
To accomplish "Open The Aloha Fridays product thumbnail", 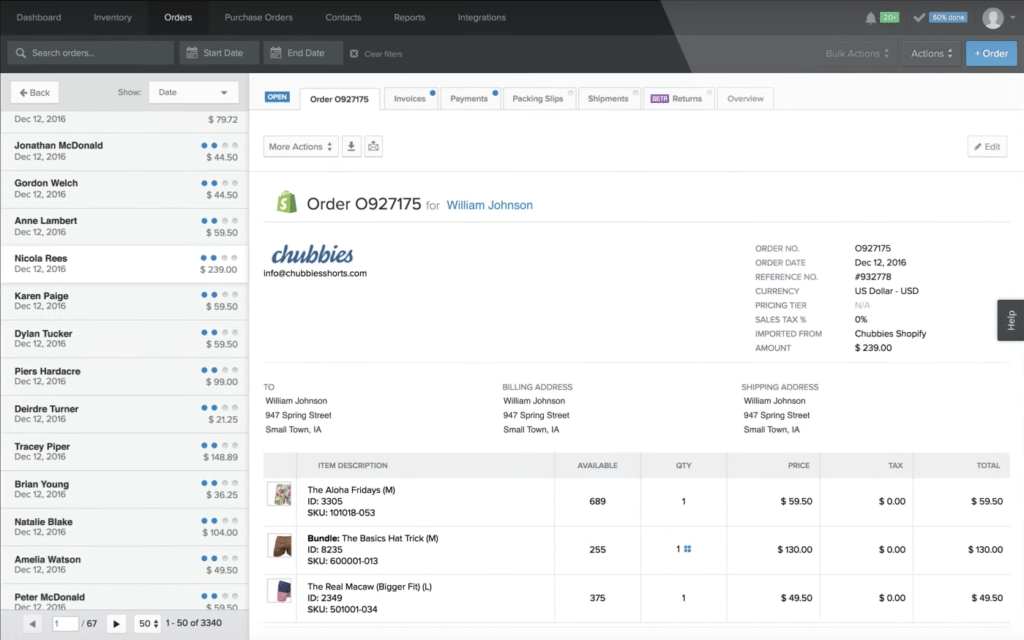I will 280,494.
